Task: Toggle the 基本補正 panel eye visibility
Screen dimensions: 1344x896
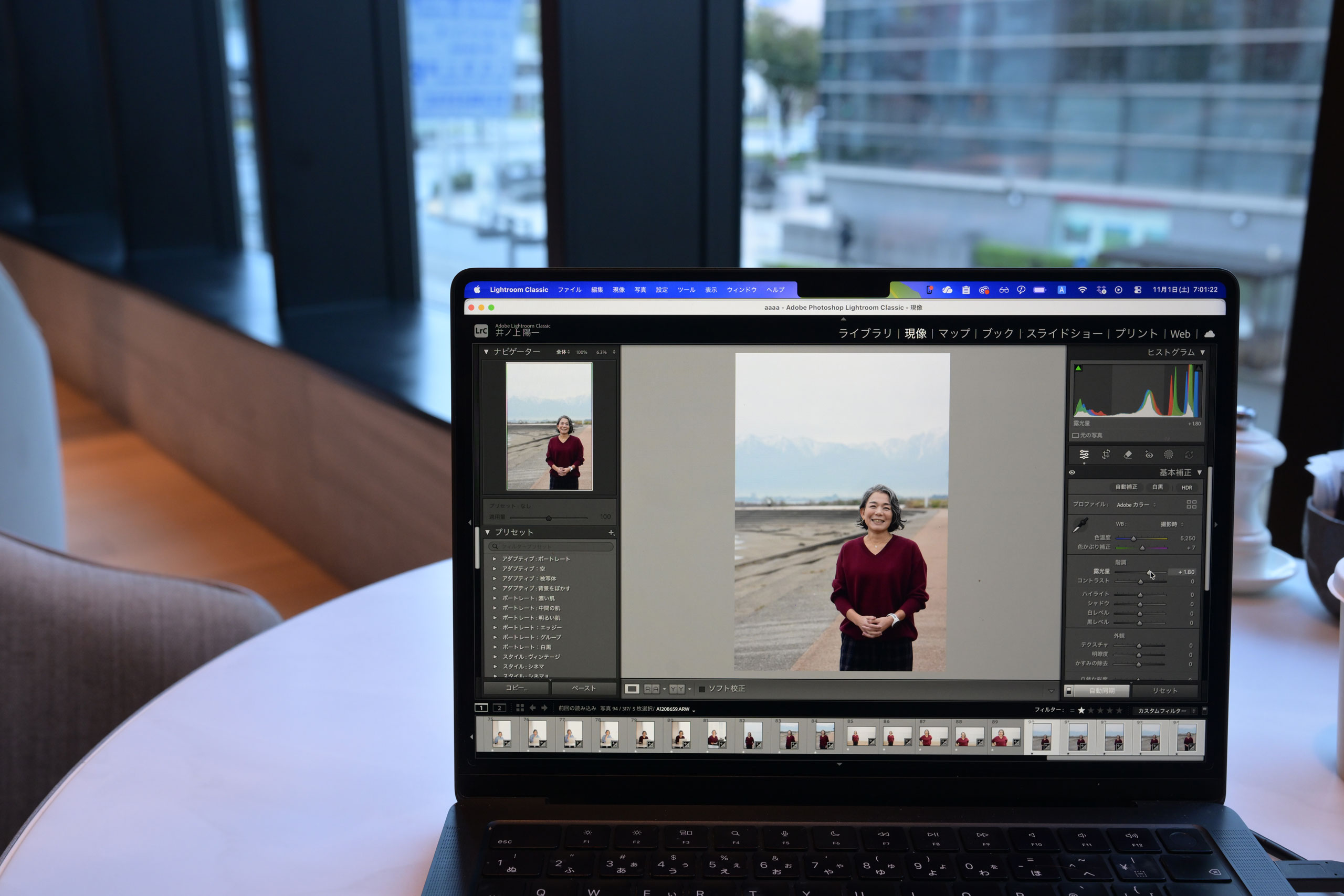Action: point(1072,472)
